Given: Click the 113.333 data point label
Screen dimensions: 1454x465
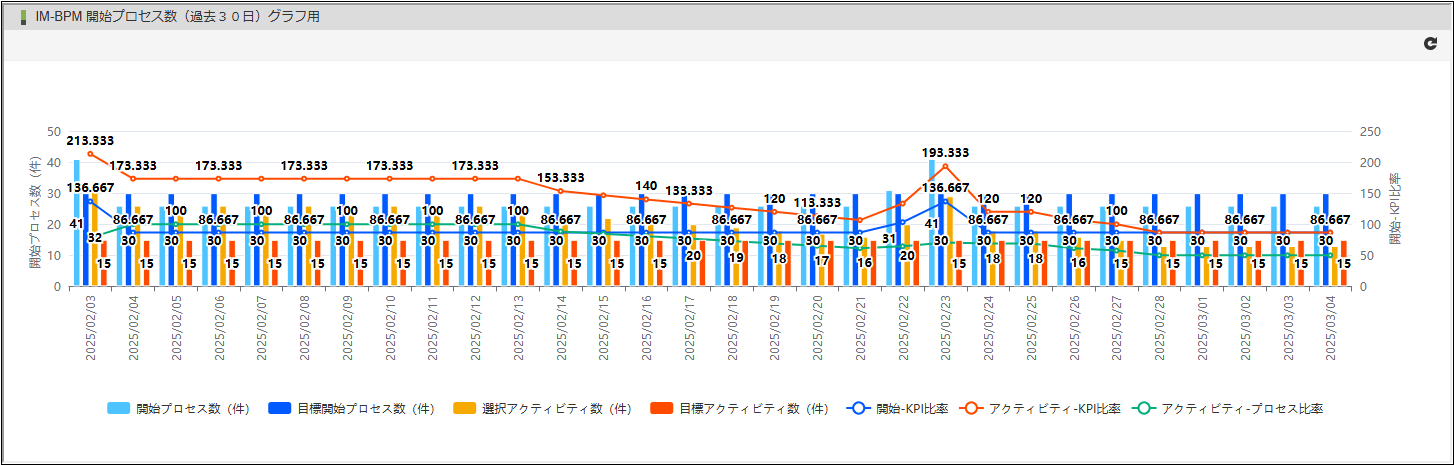Looking at the screenshot, I should pos(817,203).
